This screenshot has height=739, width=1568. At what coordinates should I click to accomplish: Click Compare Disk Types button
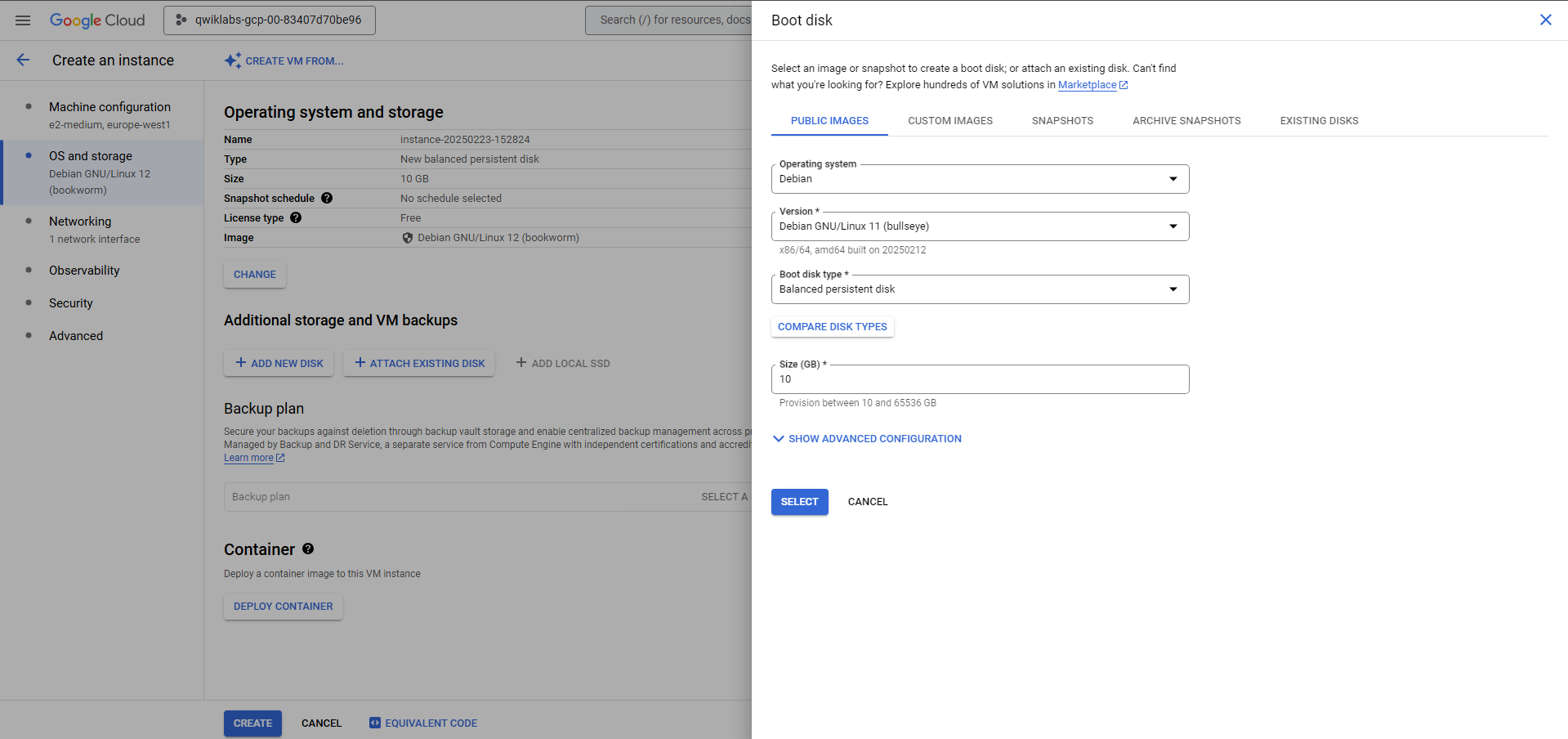tap(832, 327)
